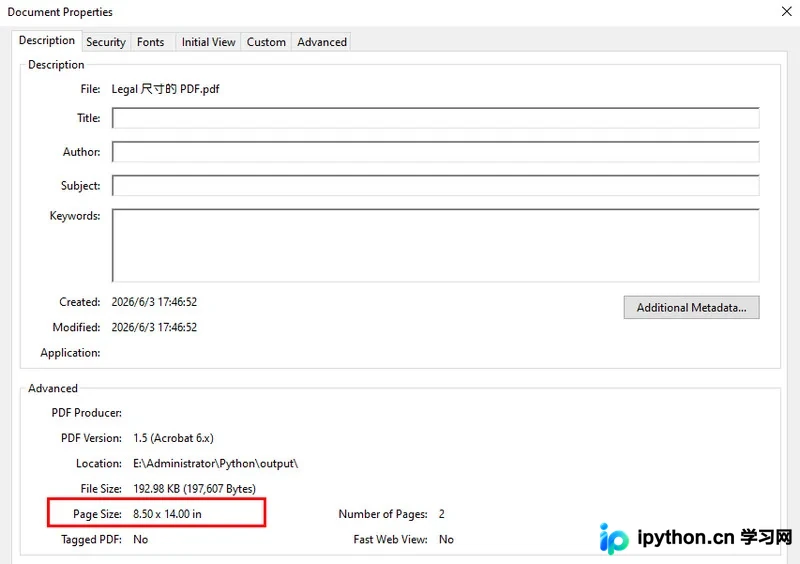Open Additional Metadata dialog
The width and height of the screenshot is (800, 564).
pos(691,307)
